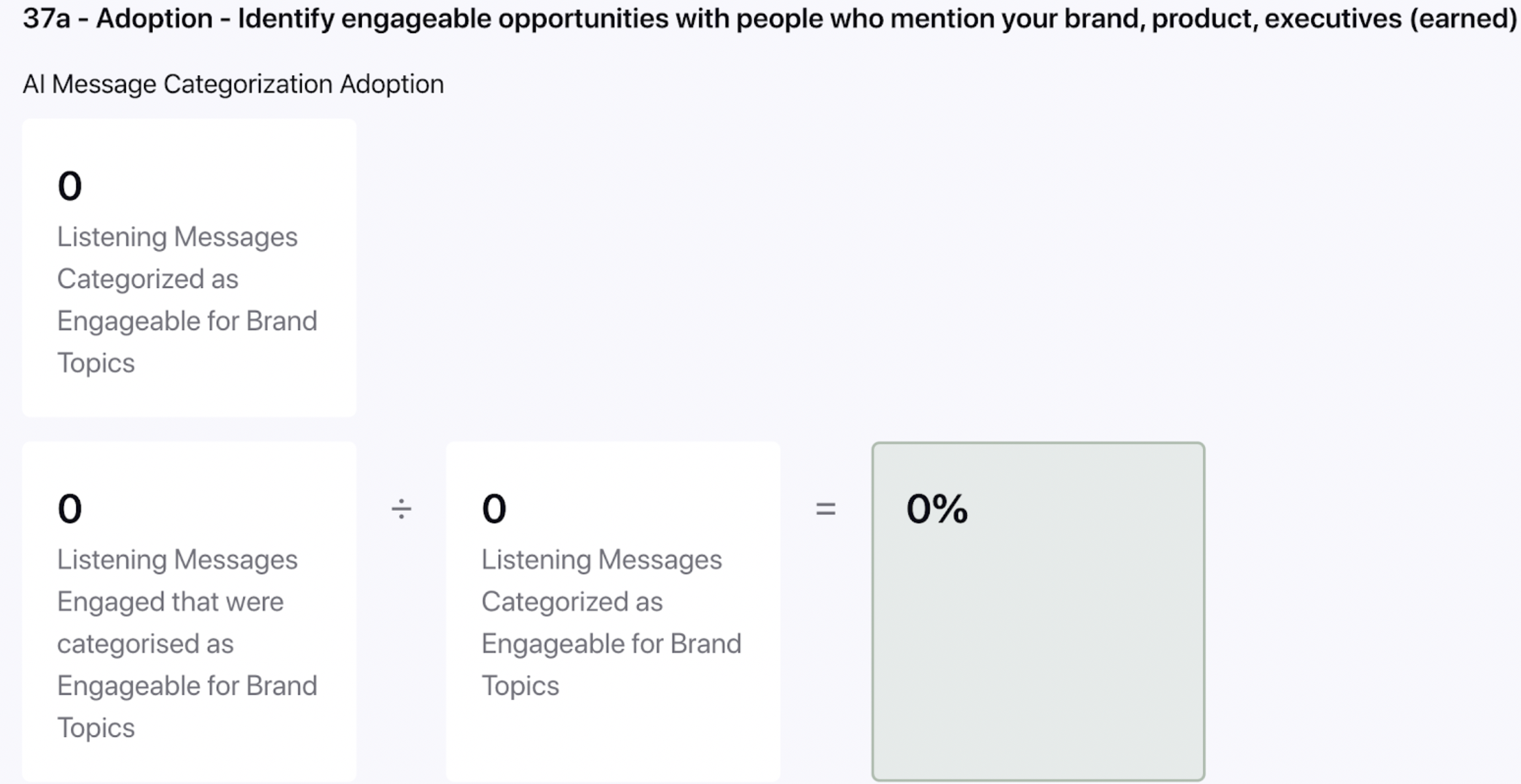Click the division symbol between the cards
This screenshot has height=784, width=1521.
coord(401,509)
